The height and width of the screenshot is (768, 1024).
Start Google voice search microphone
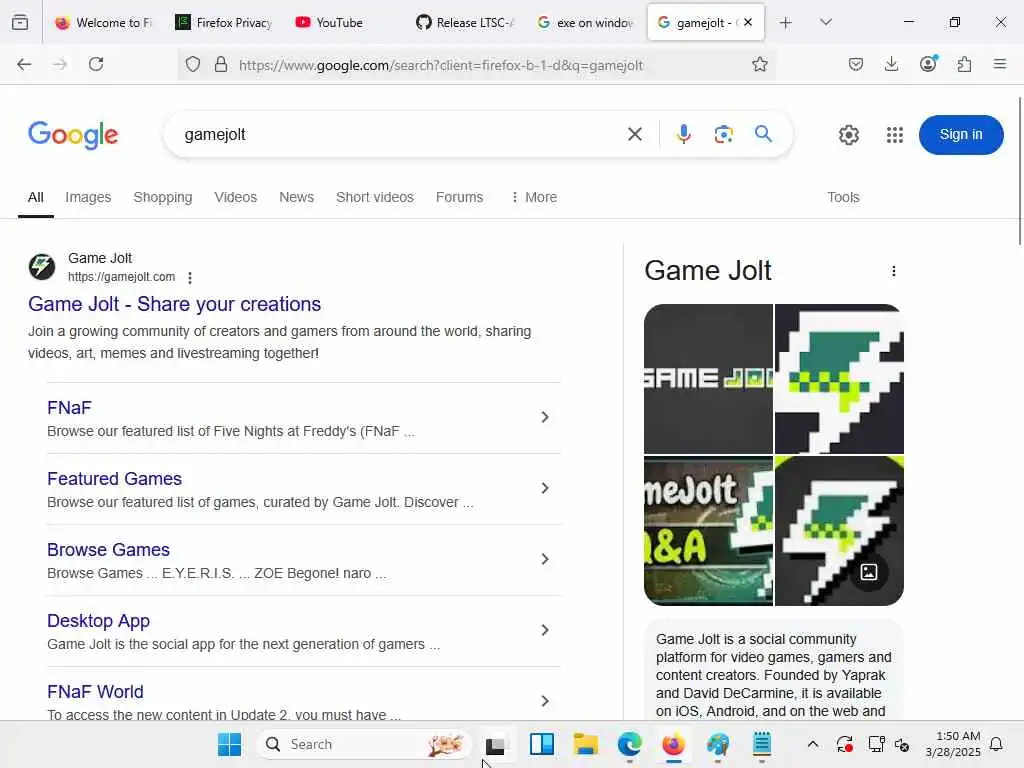[x=684, y=135]
